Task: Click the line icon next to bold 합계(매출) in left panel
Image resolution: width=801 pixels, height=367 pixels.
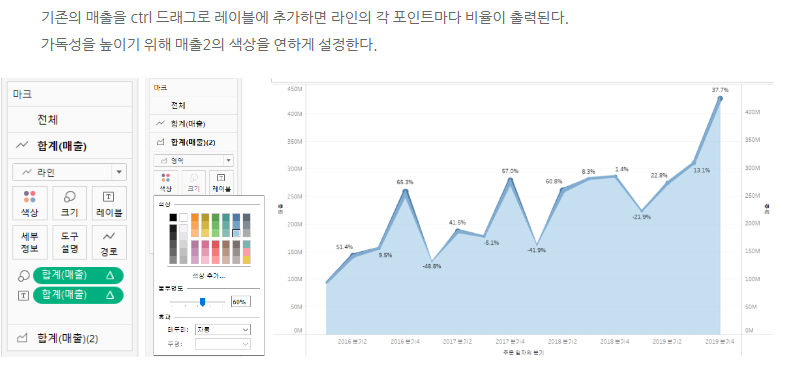Action: (x=22, y=146)
